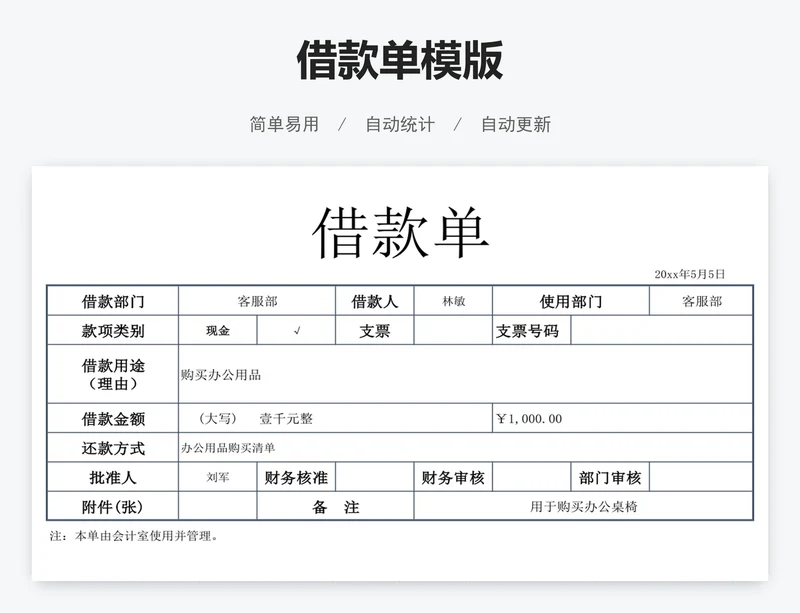Click the "现金" cell
This screenshot has width=800, height=613.
point(218,330)
